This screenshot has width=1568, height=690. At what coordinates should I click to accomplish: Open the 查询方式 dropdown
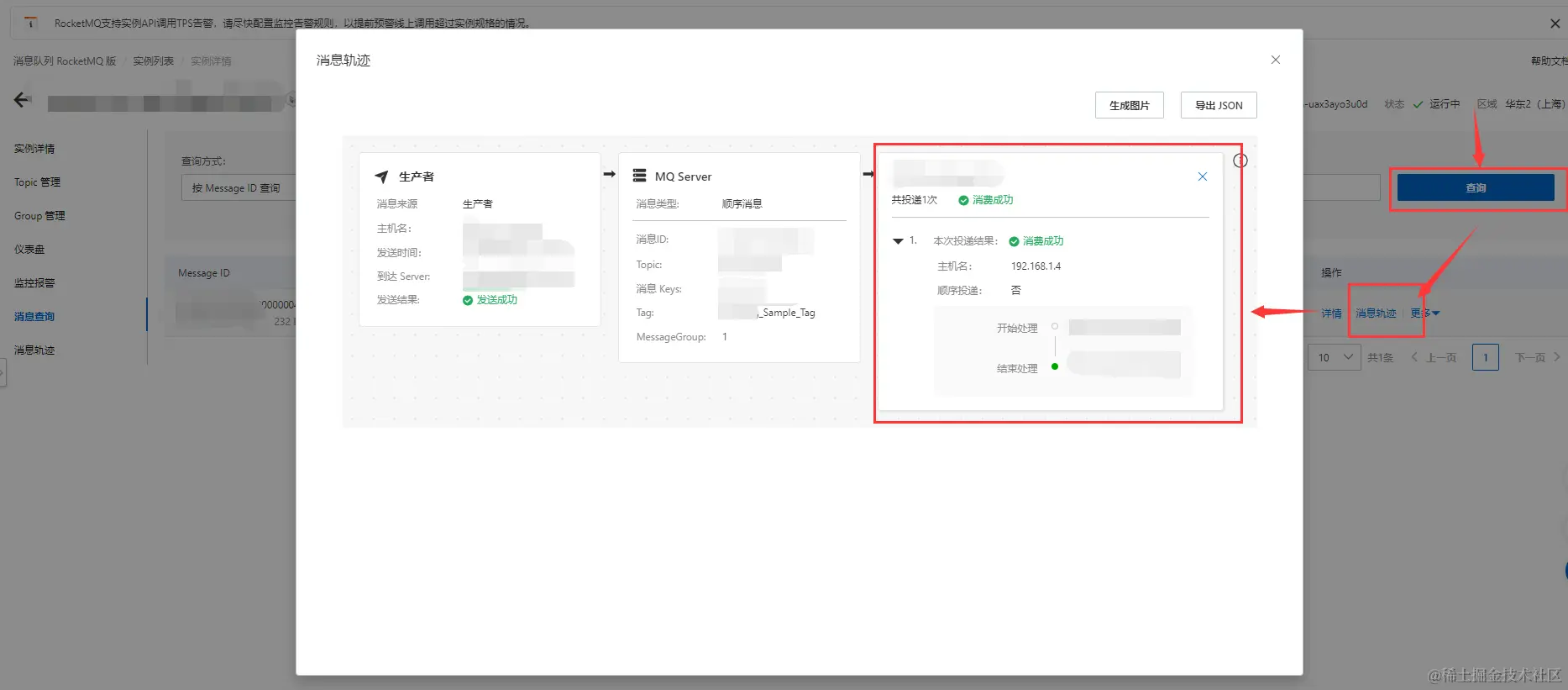239,188
